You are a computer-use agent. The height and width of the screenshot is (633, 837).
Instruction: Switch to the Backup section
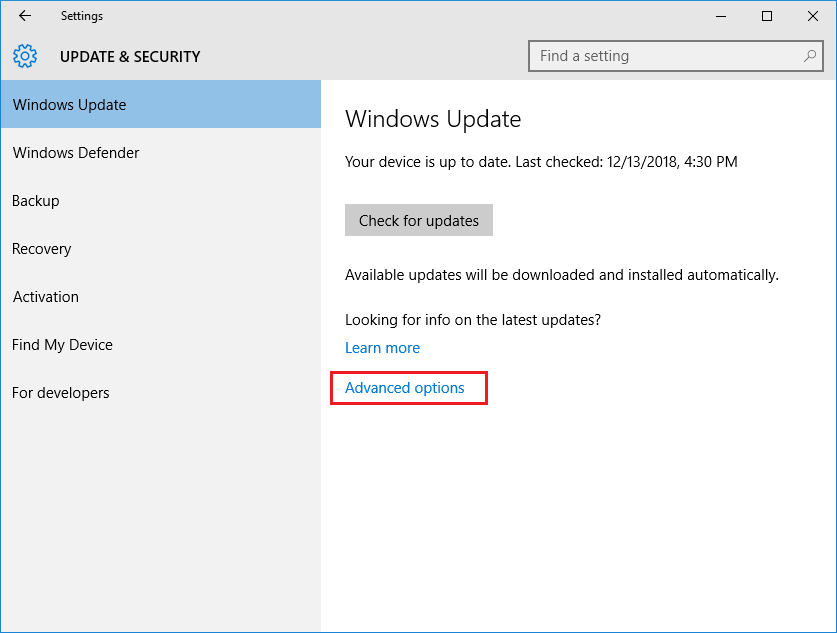(x=36, y=201)
